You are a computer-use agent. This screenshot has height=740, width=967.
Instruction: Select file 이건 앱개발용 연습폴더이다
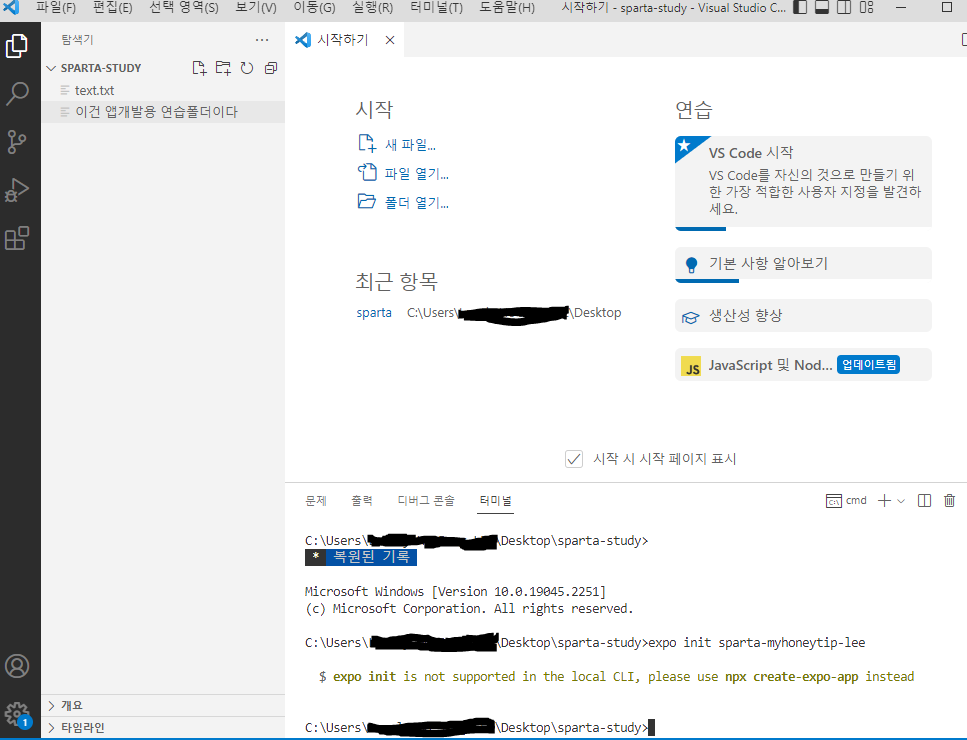[163, 112]
